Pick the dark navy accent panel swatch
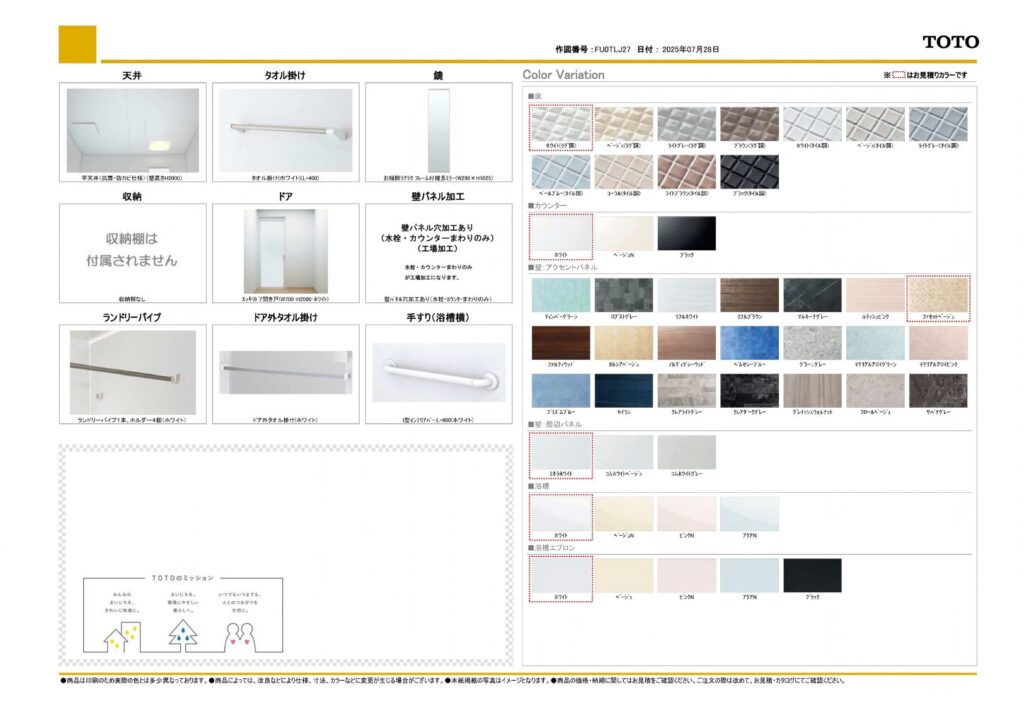The image size is (1024, 709). point(623,390)
